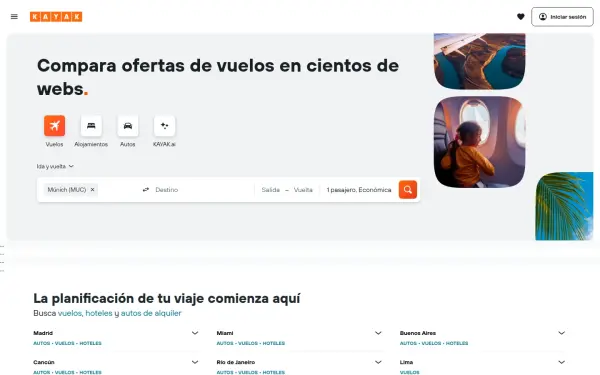Viewport: 600px width, 375px height.
Task: Click the Destino input field
Action: [203, 190]
